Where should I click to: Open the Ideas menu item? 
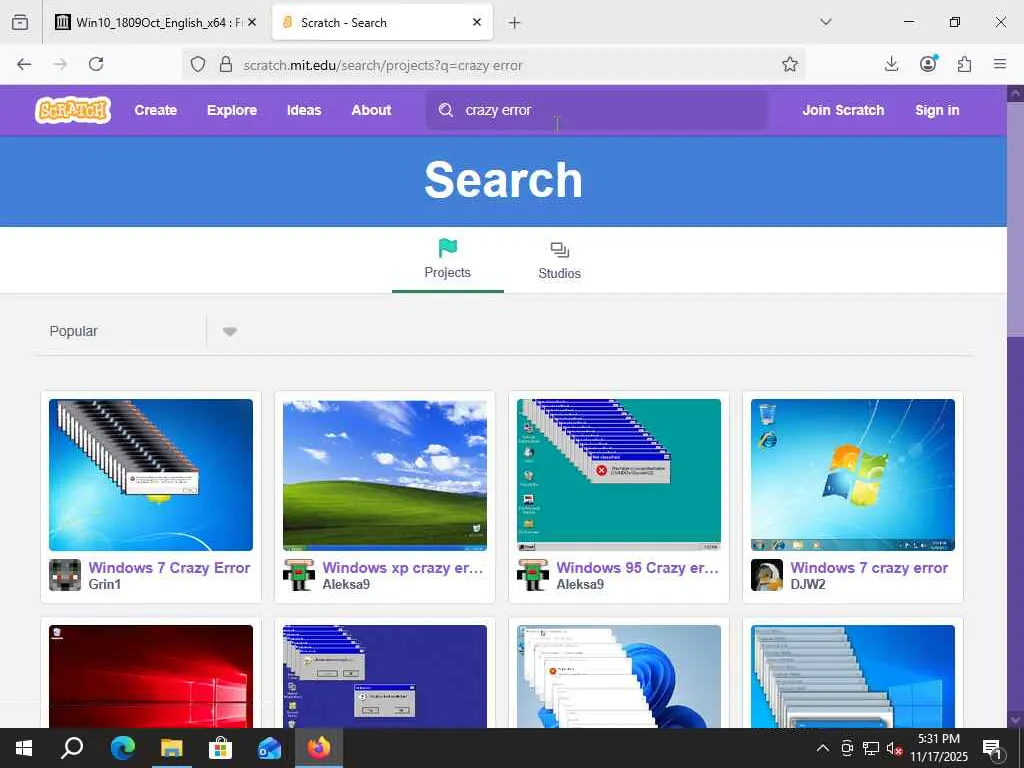pos(304,110)
